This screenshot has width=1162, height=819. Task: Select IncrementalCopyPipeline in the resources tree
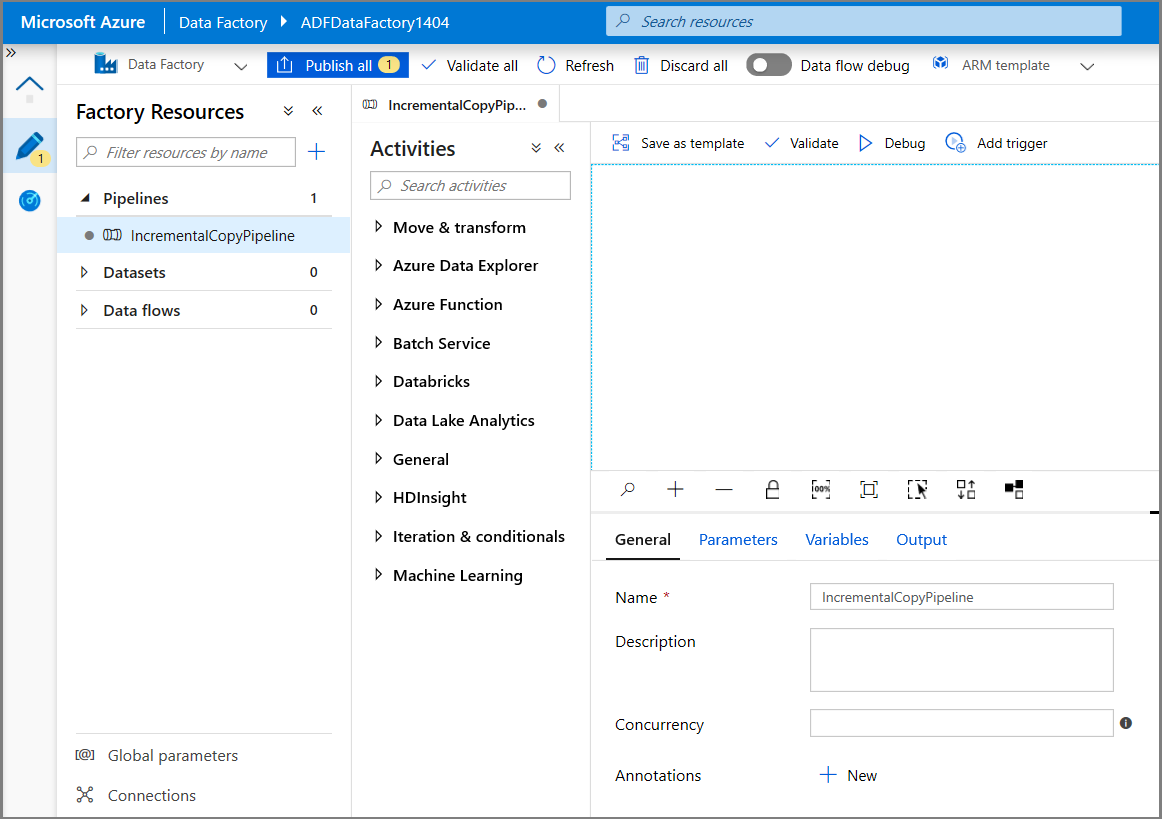[x=212, y=236]
